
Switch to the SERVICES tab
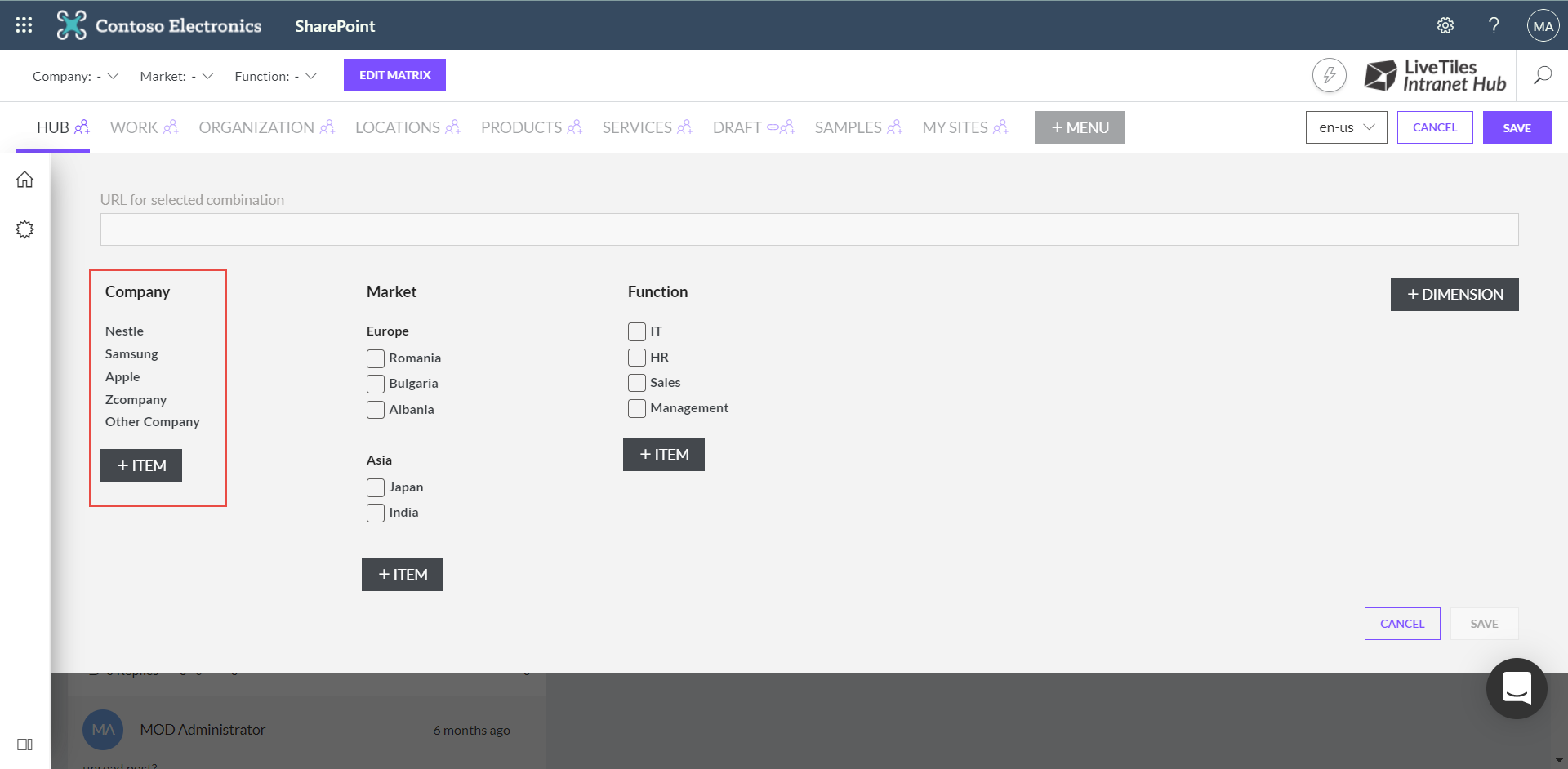point(637,127)
